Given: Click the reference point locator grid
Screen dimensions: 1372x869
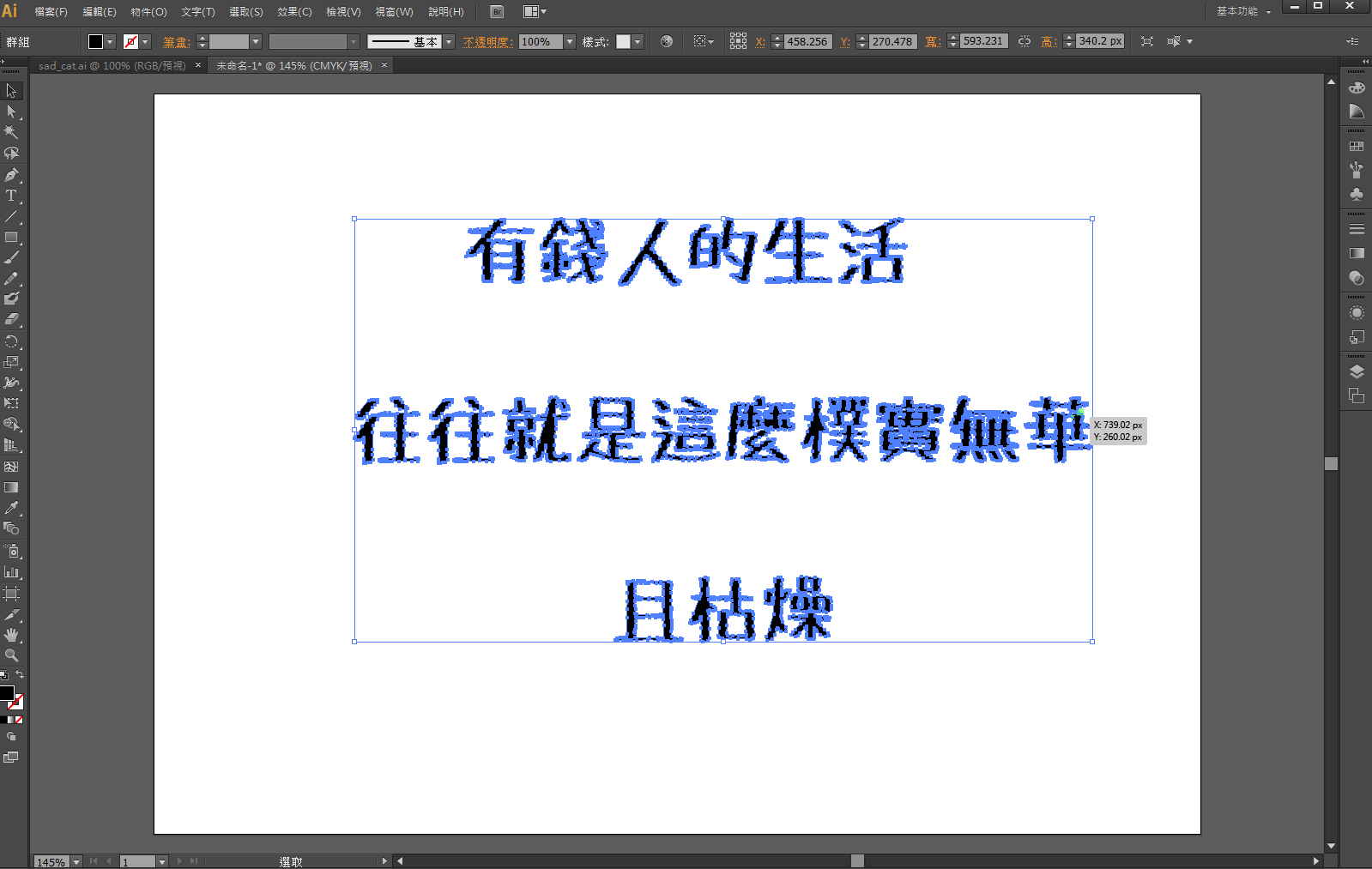Looking at the screenshot, I should coord(738,41).
